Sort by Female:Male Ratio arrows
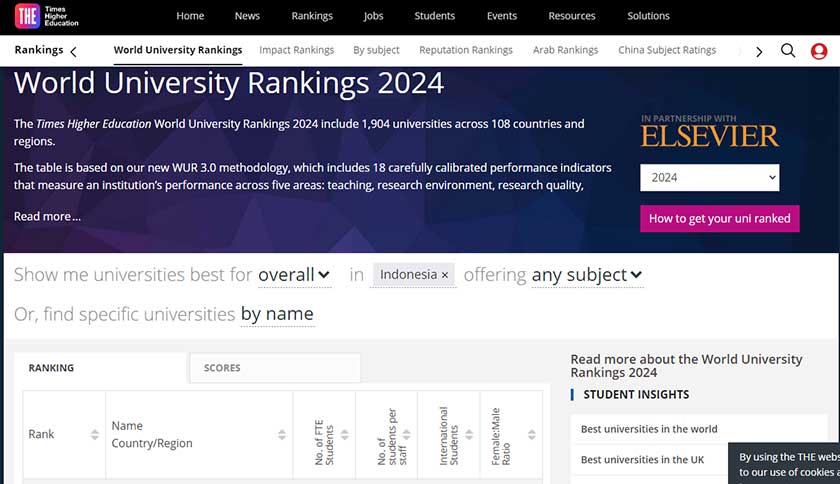840x484 pixels. [x=531, y=435]
